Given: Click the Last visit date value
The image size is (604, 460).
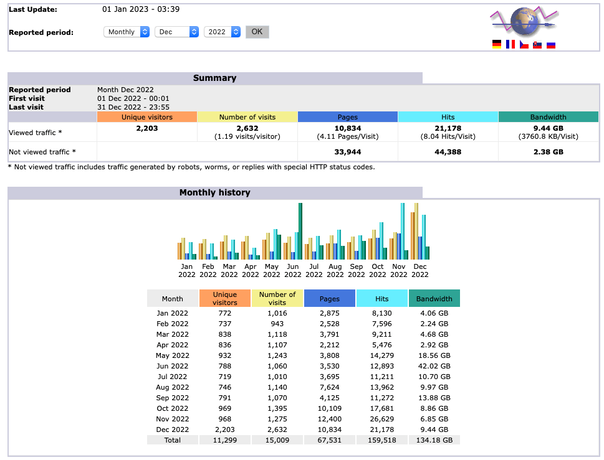Looking at the screenshot, I should click(x=133, y=107).
